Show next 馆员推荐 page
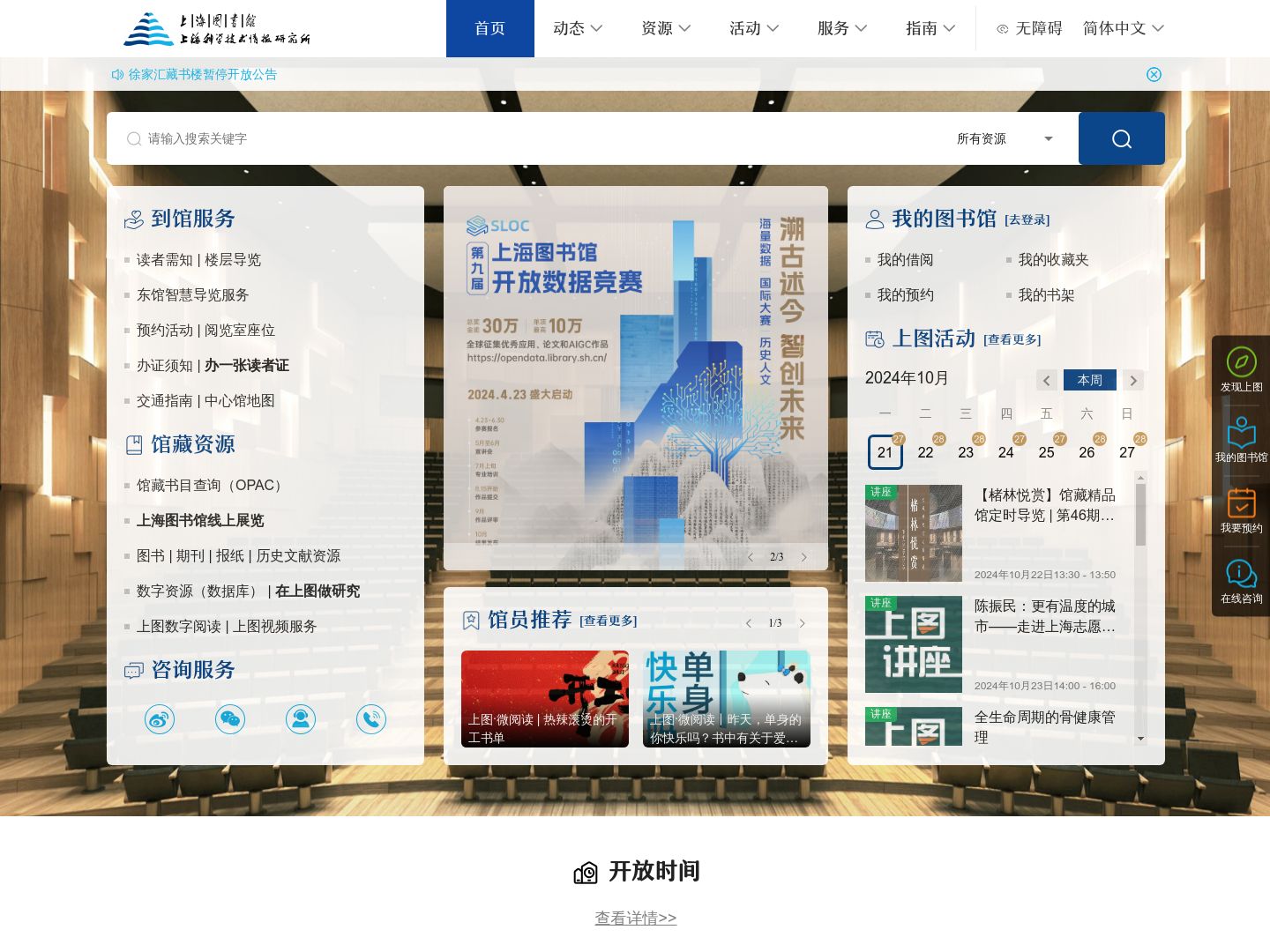 (x=802, y=623)
